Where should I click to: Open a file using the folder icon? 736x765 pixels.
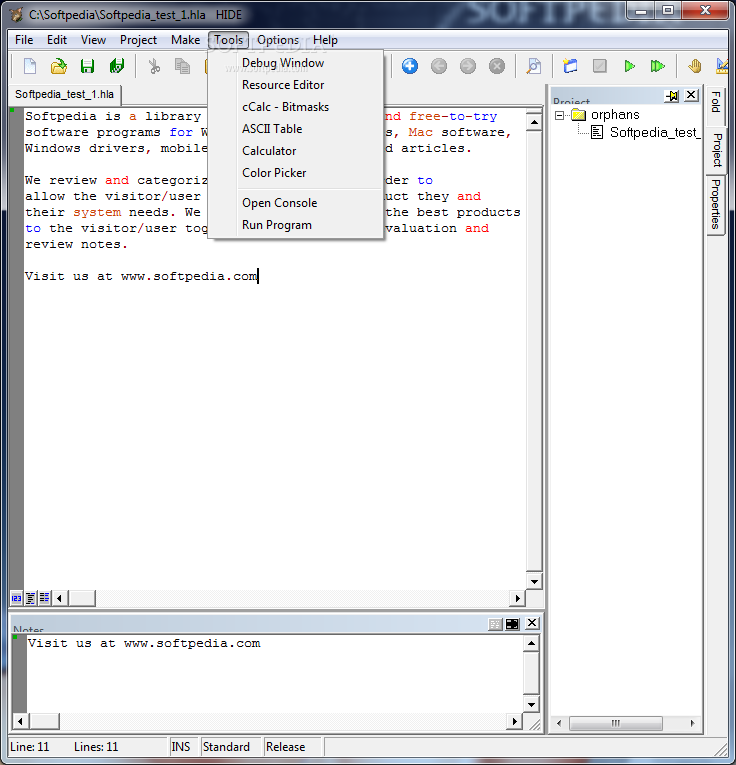pos(59,66)
